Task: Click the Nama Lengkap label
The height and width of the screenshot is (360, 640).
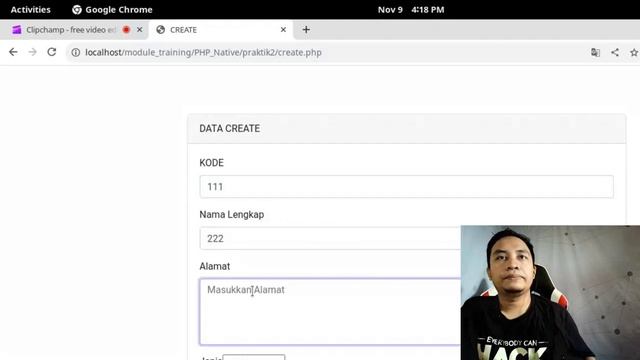Action: point(232,215)
